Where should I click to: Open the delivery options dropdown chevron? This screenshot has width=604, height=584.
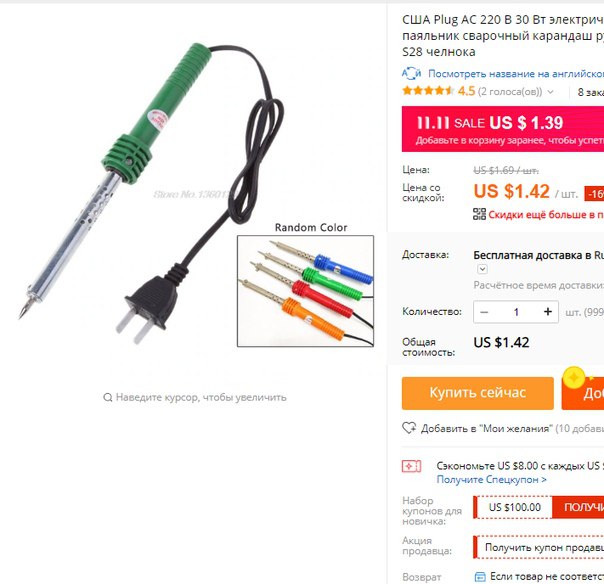[x=482, y=269]
